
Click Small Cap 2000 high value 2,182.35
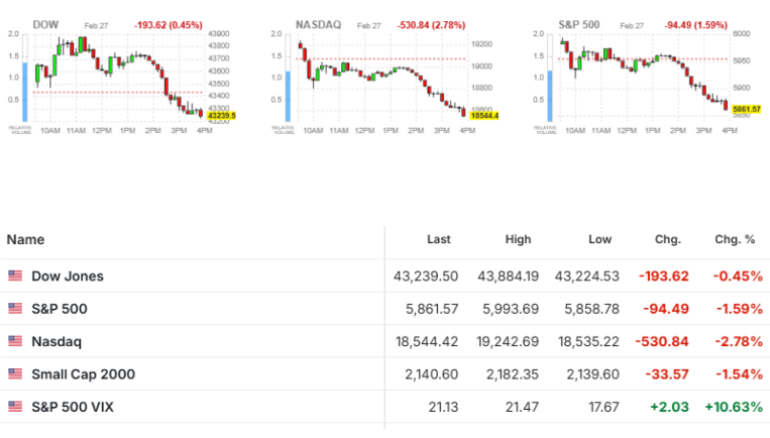click(512, 375)
